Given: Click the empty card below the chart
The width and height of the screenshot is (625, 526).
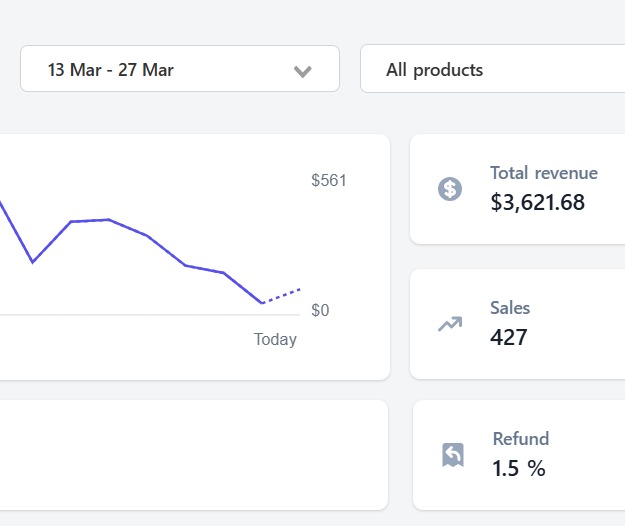Looking at the screenshot, I should 190,455.
